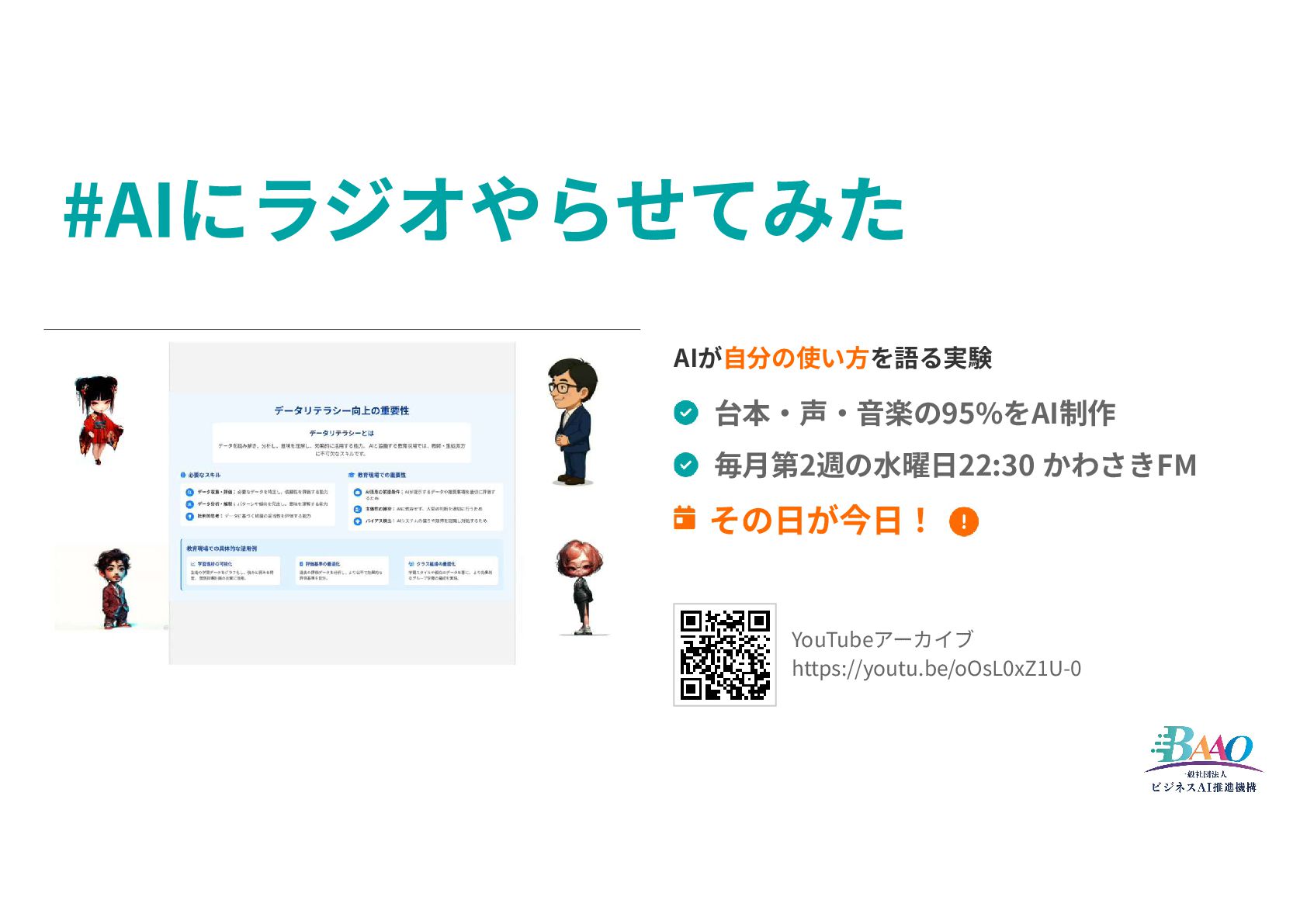The image size is (1307, 924).
Task: Click the YouTube archive QR code
Action: click(724, 655)
